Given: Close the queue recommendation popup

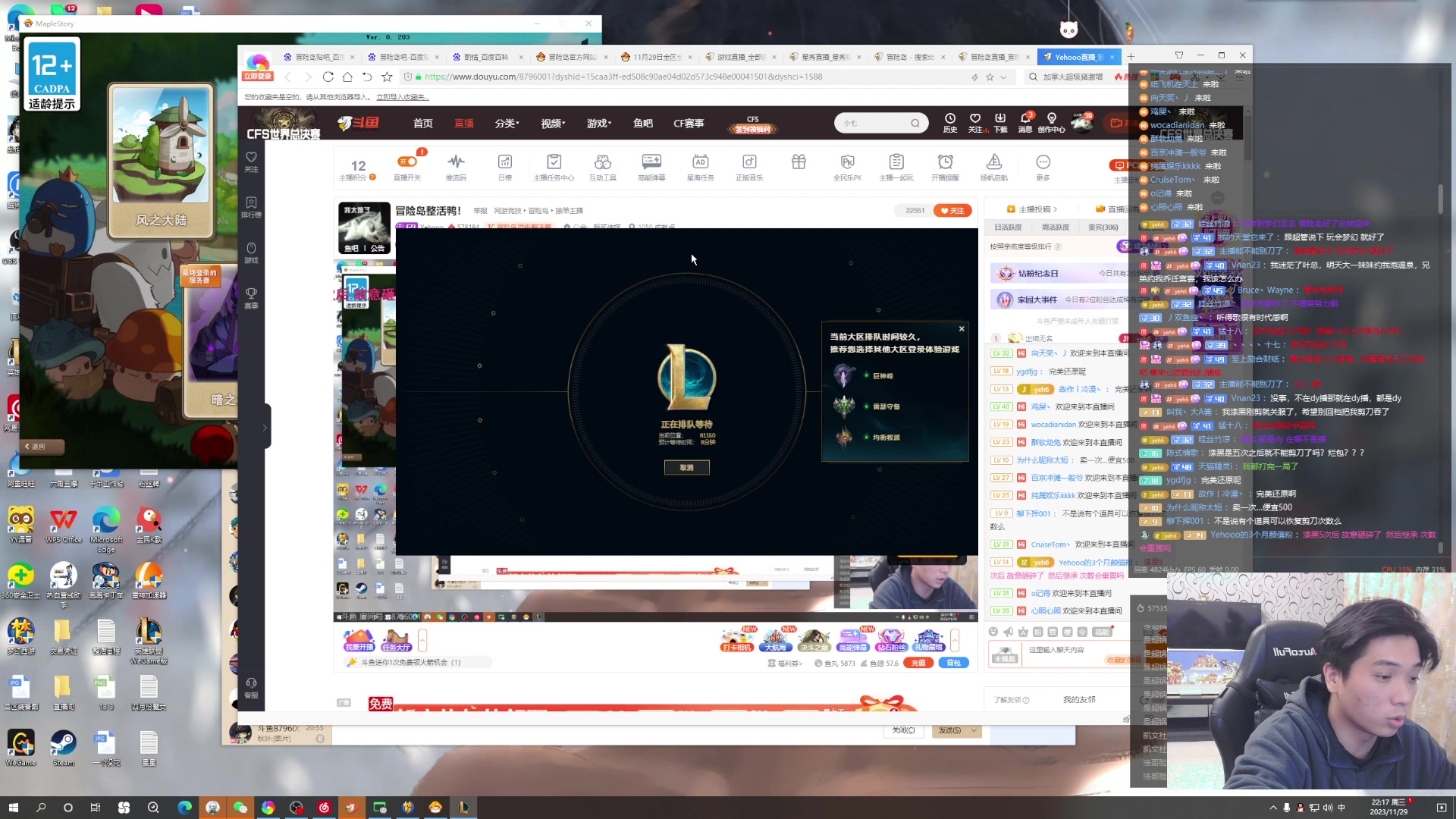Looking at the screenshot, I should tap(962, 328).
